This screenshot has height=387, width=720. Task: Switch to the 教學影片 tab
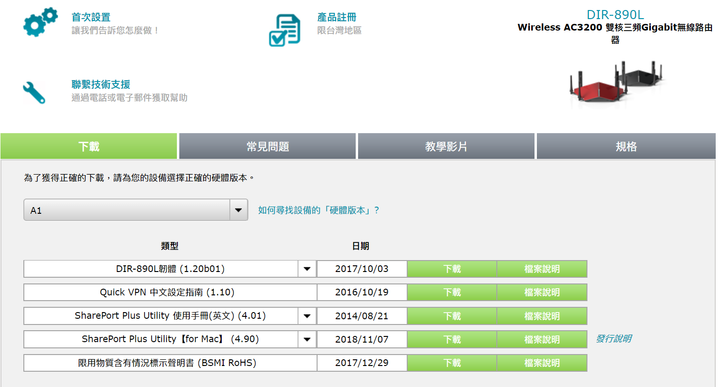click(446, 146)
